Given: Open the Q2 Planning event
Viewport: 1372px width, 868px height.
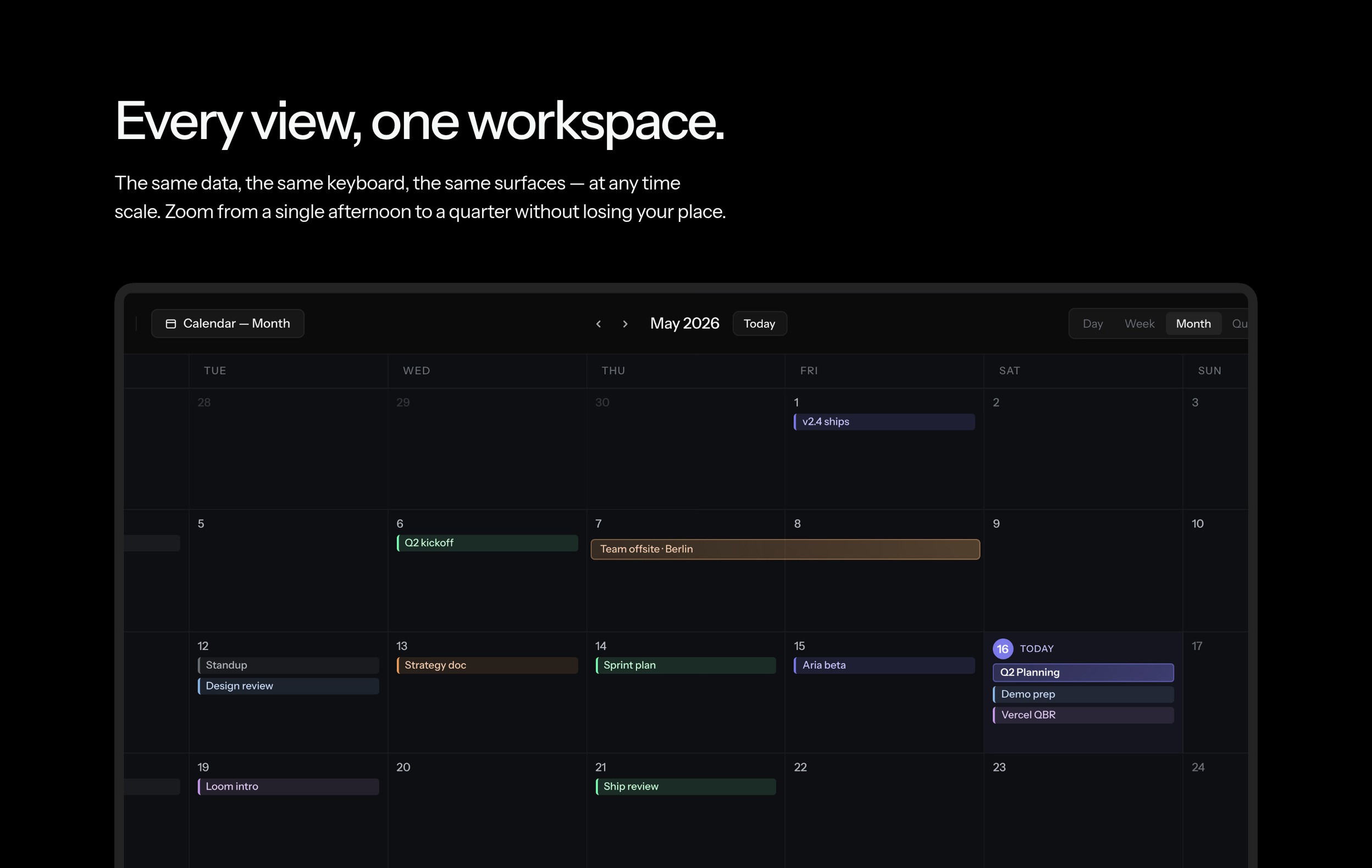Looking at the screenshot, I should point(1083,672).
